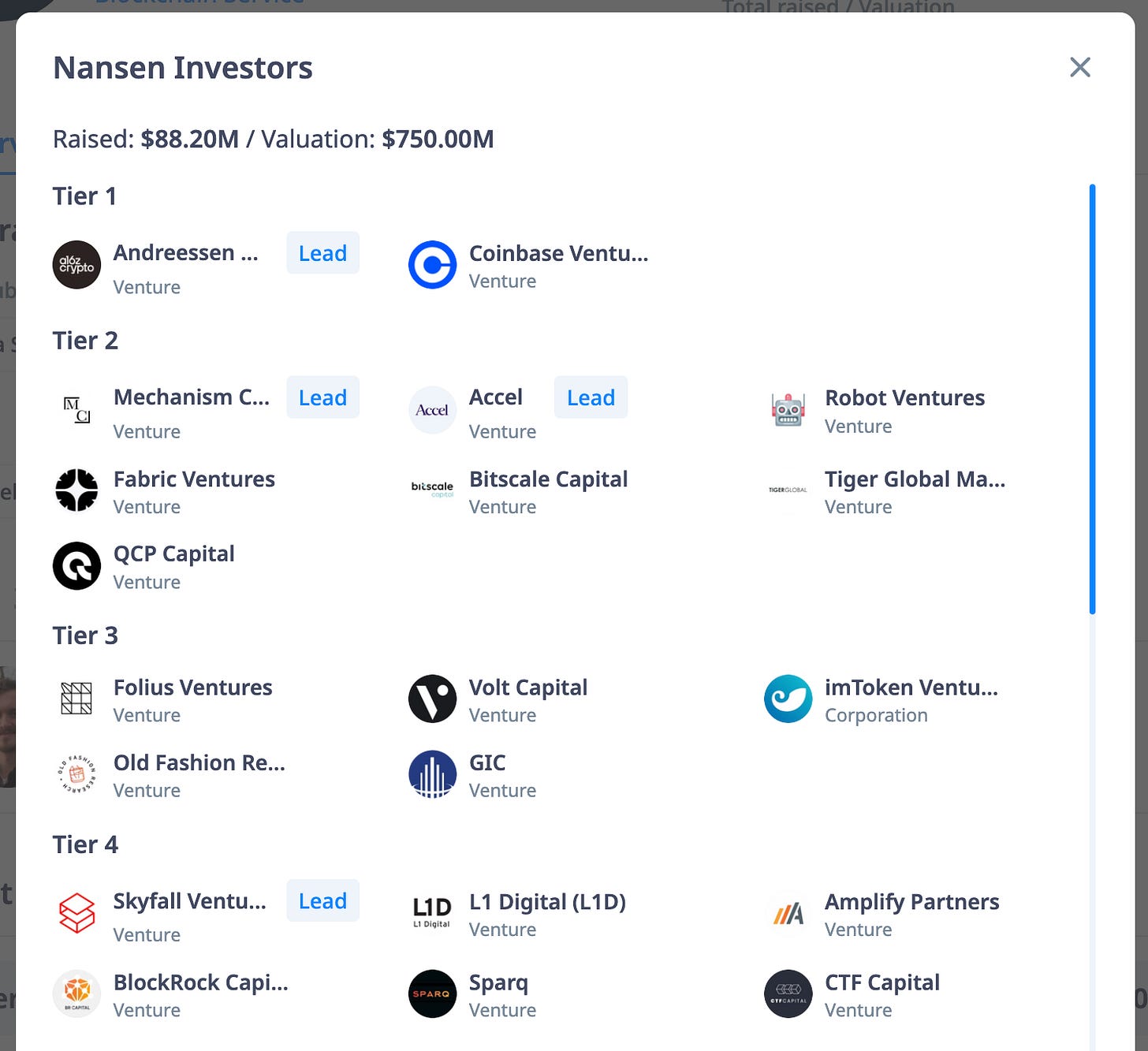The width and height of the screenshot is (1148, 1051).
Task: Click the $88.20M raised amount
Action: [189, 139]
